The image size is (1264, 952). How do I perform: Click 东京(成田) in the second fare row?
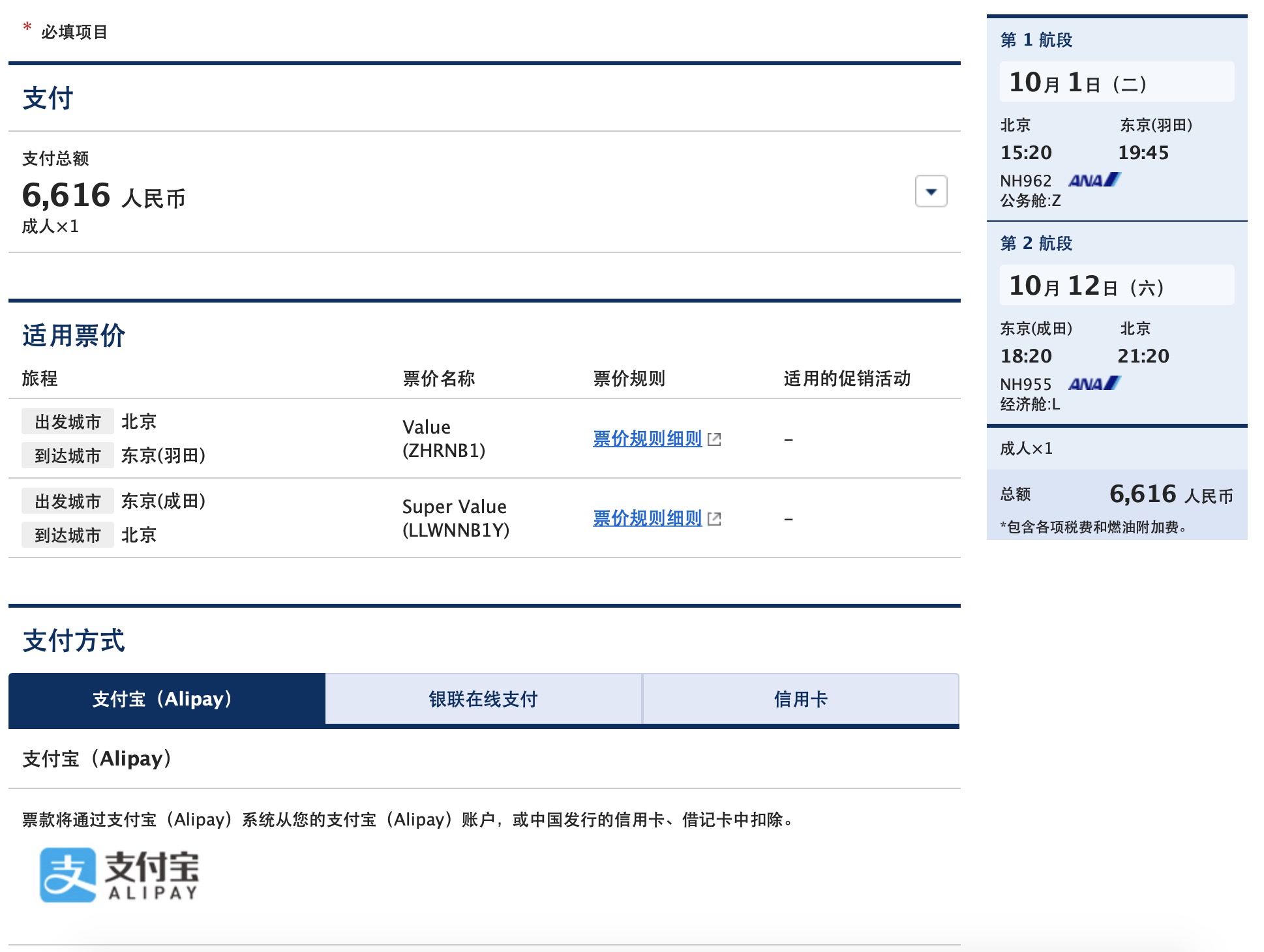point(163,501)
